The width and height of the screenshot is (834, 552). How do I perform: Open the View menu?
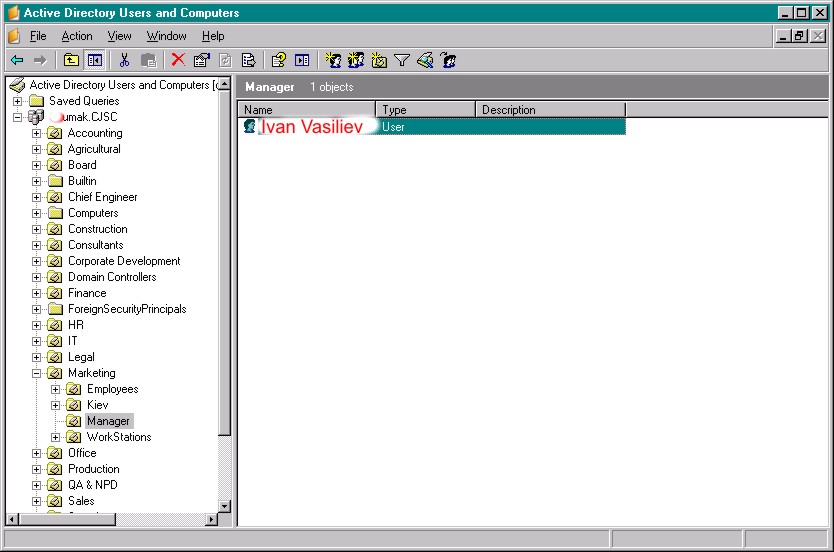point(119,36)
